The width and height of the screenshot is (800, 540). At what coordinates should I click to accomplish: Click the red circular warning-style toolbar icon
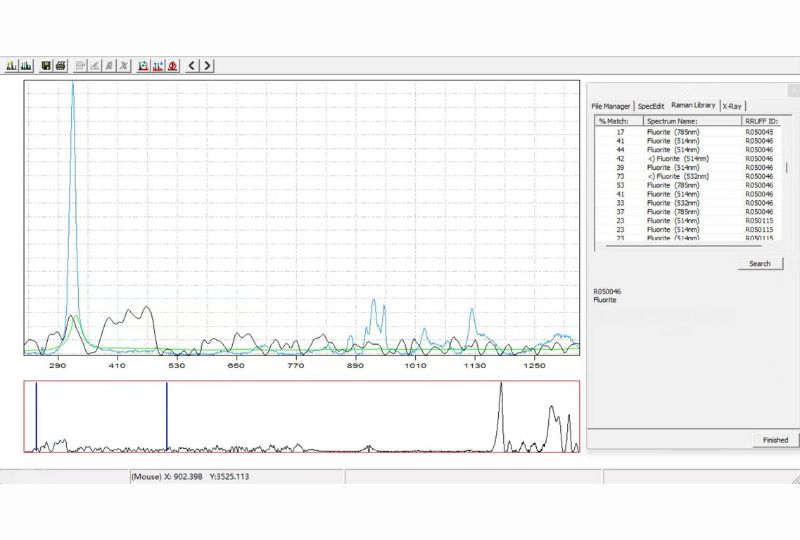tap(173, 66)
